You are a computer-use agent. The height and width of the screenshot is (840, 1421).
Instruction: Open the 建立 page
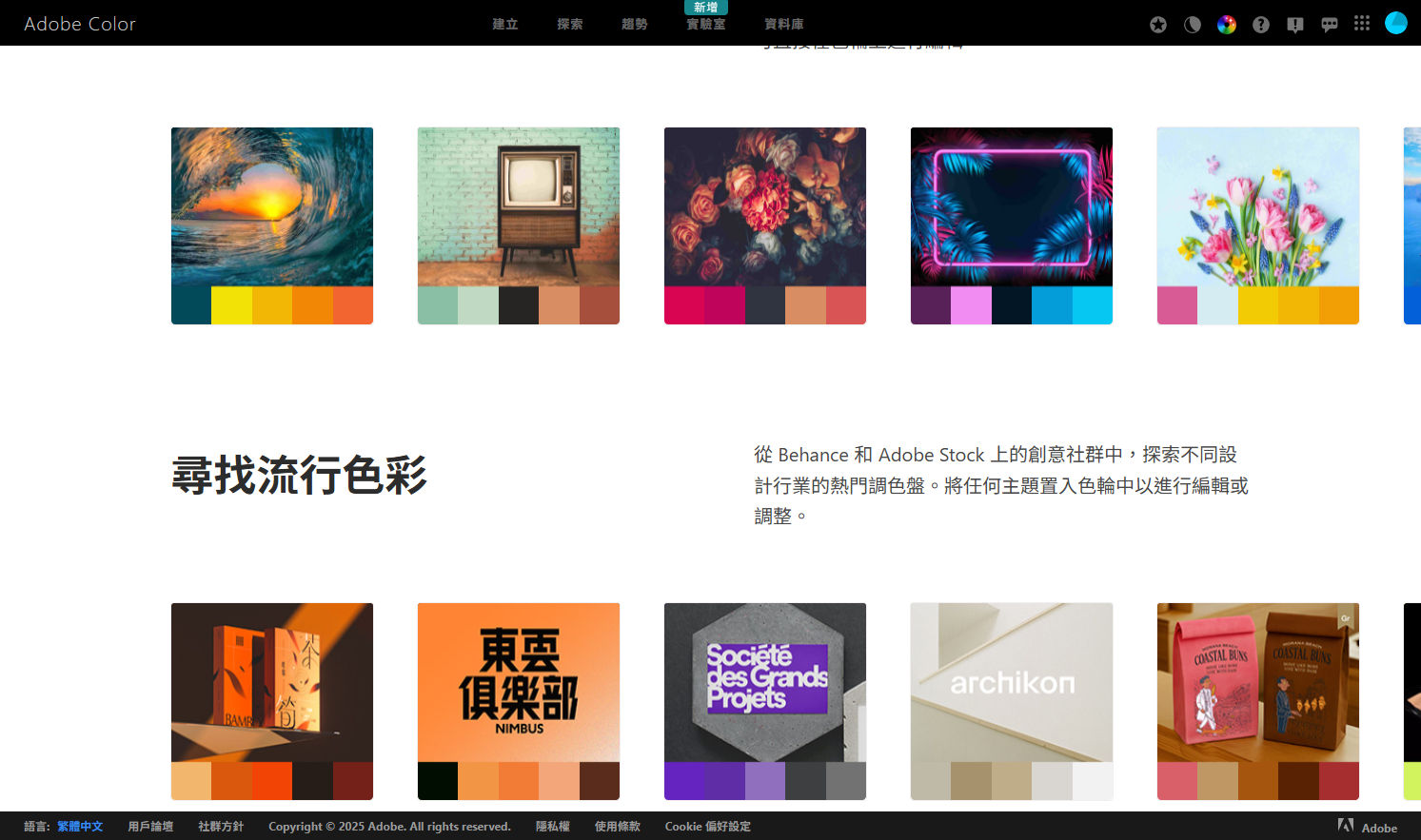504,24
